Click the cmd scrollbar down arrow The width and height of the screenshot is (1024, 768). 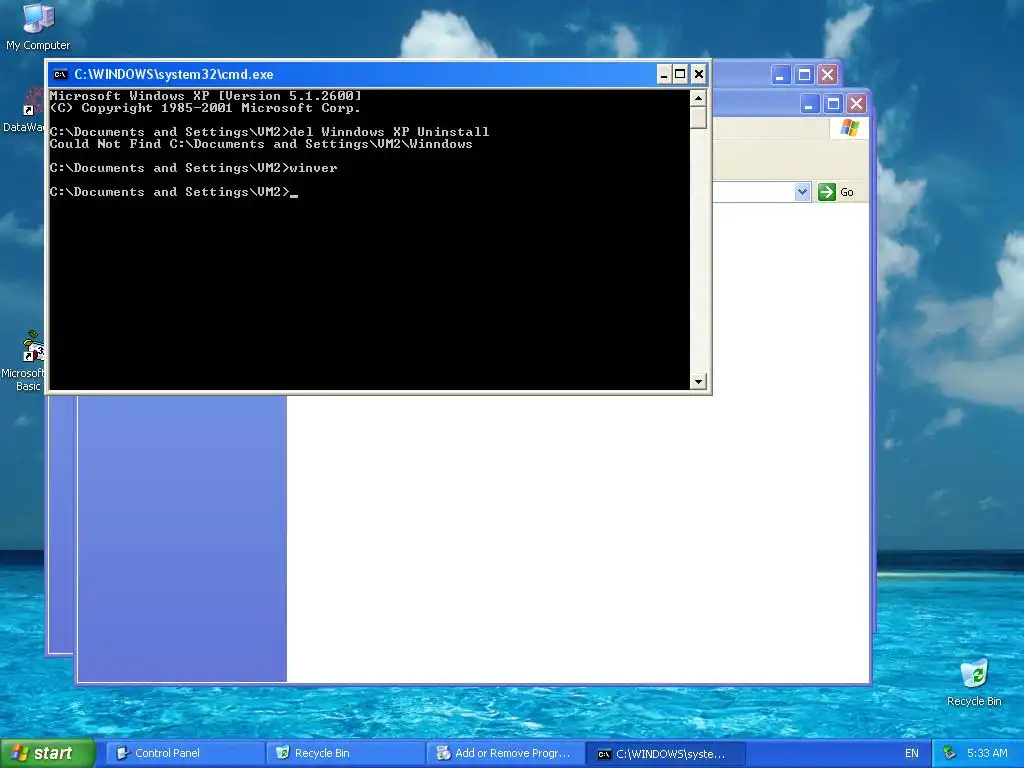tap(698, 381)
